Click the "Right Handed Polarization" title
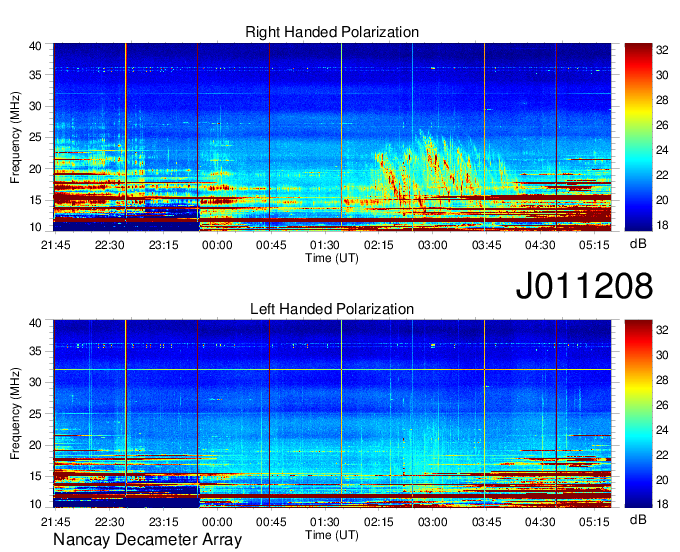This screenshot has height=552, width=680. pyautogui.click(x=332, y=32)
